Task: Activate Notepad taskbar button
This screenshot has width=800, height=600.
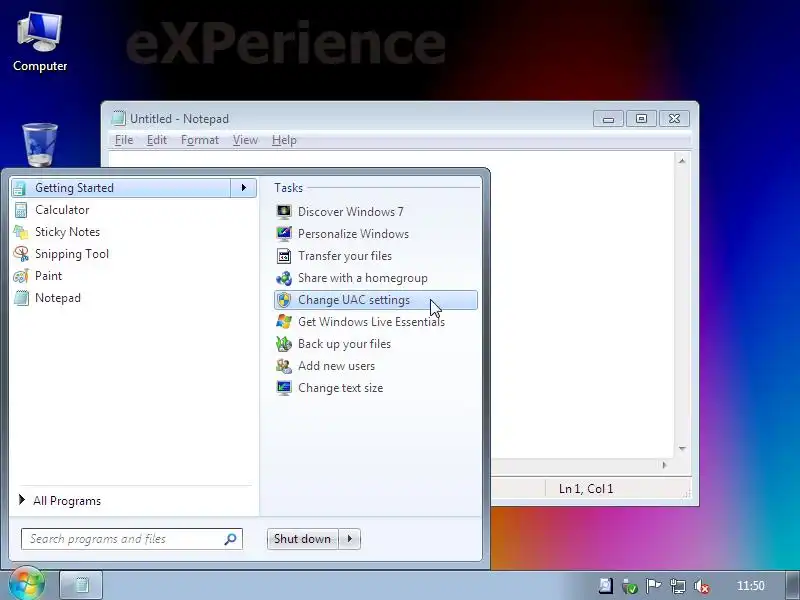Action: [81, 585]
